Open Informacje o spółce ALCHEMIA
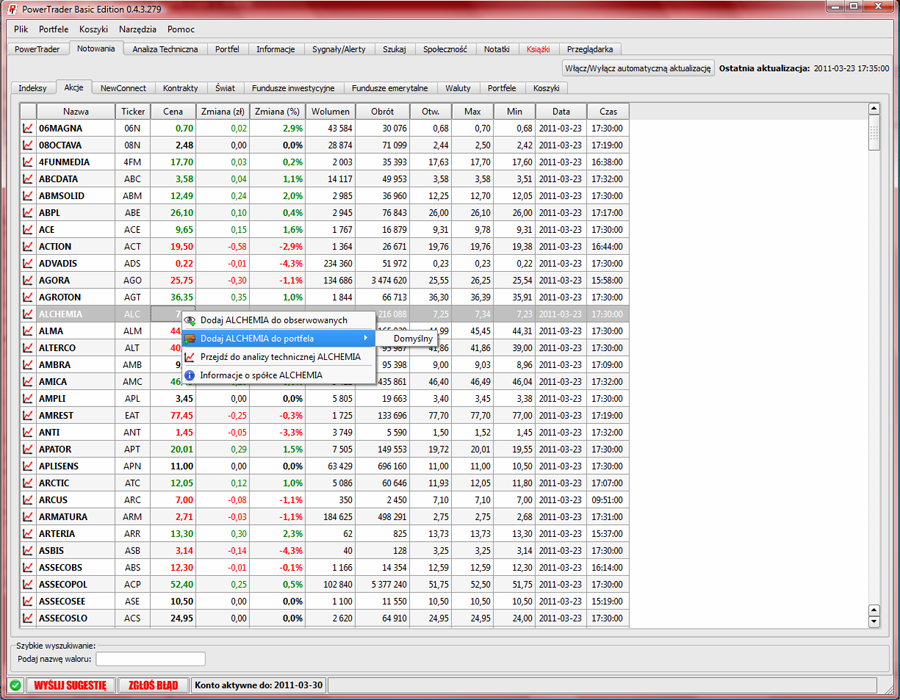 (x=279, y=375)
